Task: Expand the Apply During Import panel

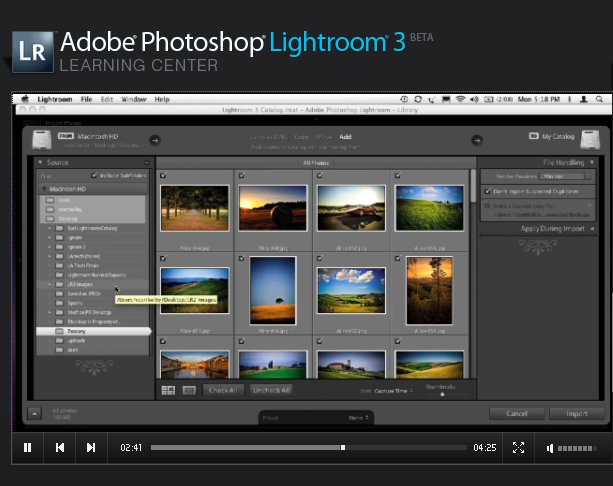Action: click(x=591, y=229)
